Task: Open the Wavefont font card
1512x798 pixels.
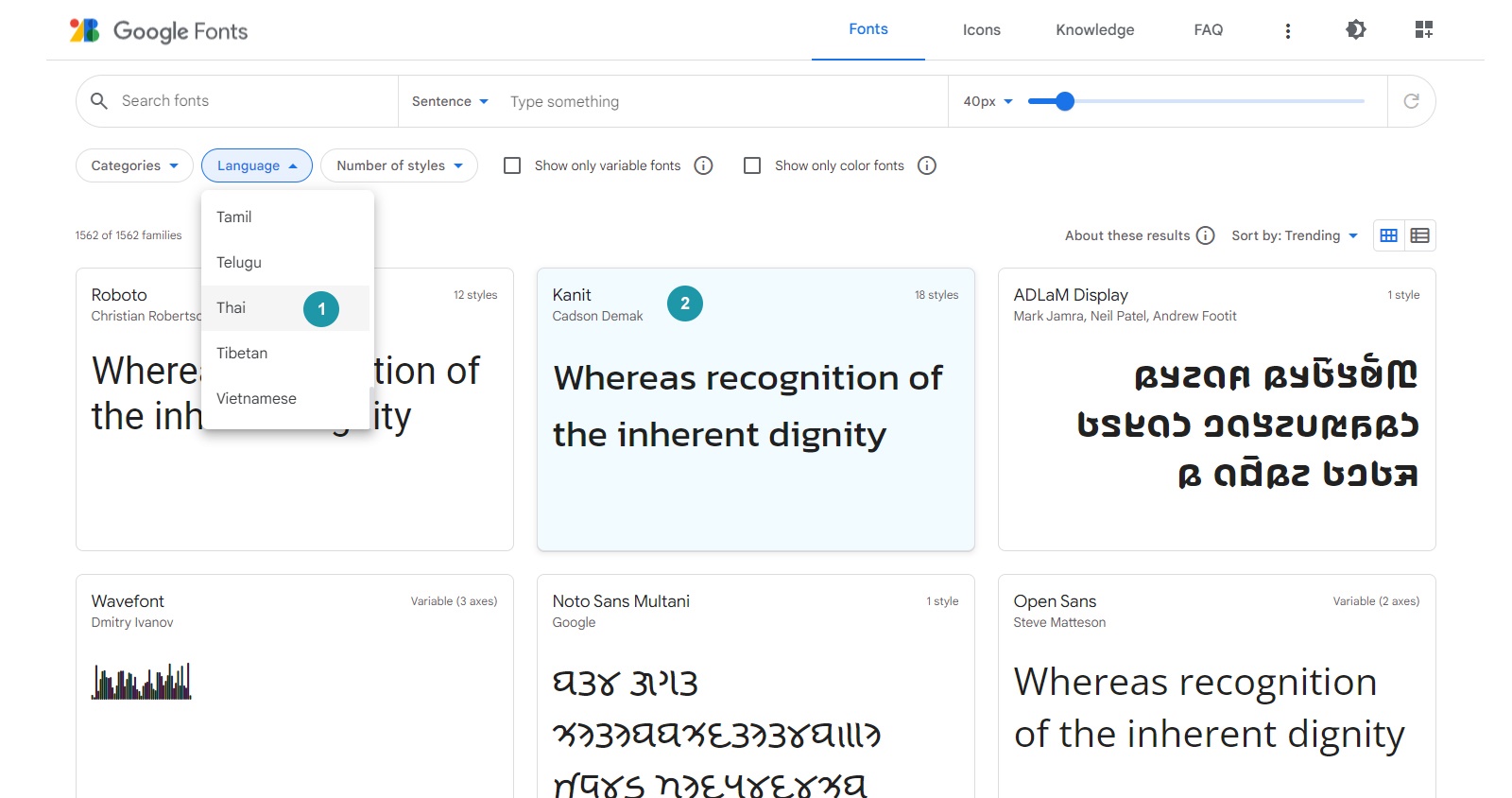Action: 294,685
